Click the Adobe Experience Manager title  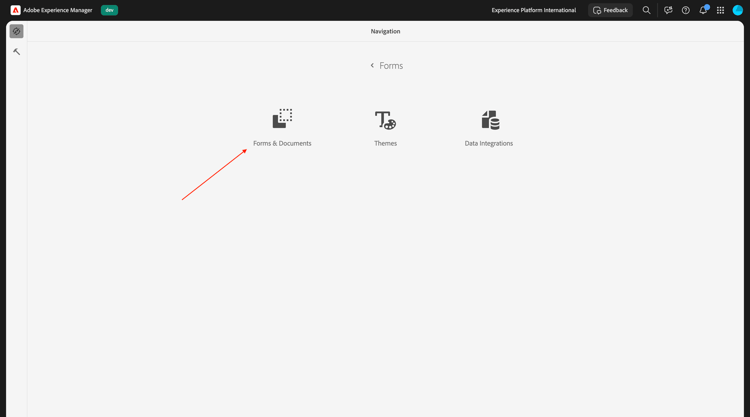(x=58, y=10)
